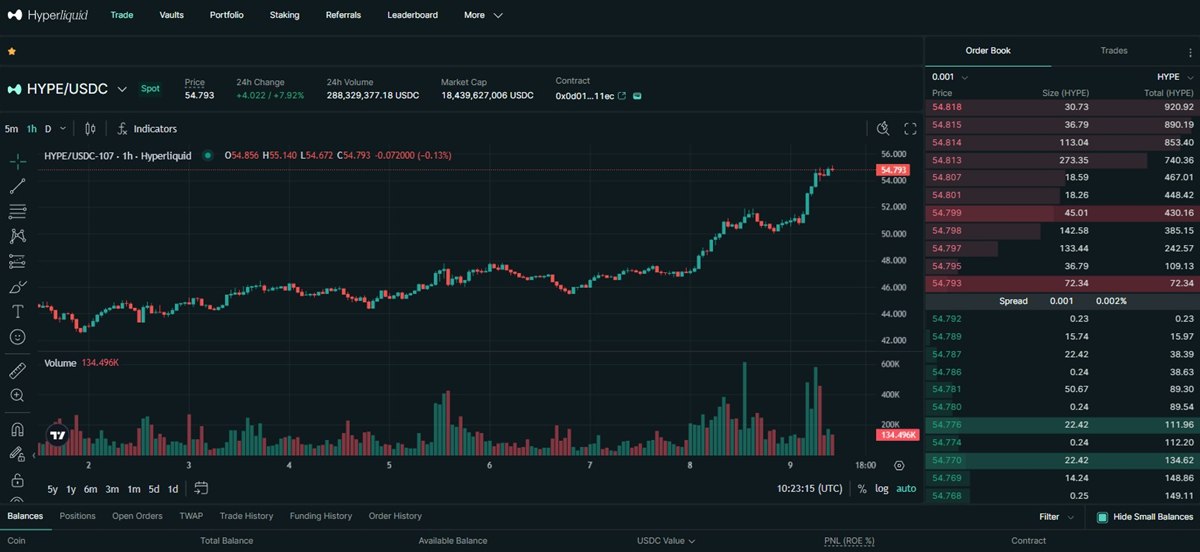Image resolution: width=1200 pixels, height=552 pixels.
Task: Toggle log scale on chart
Action: tap(881, 488)
